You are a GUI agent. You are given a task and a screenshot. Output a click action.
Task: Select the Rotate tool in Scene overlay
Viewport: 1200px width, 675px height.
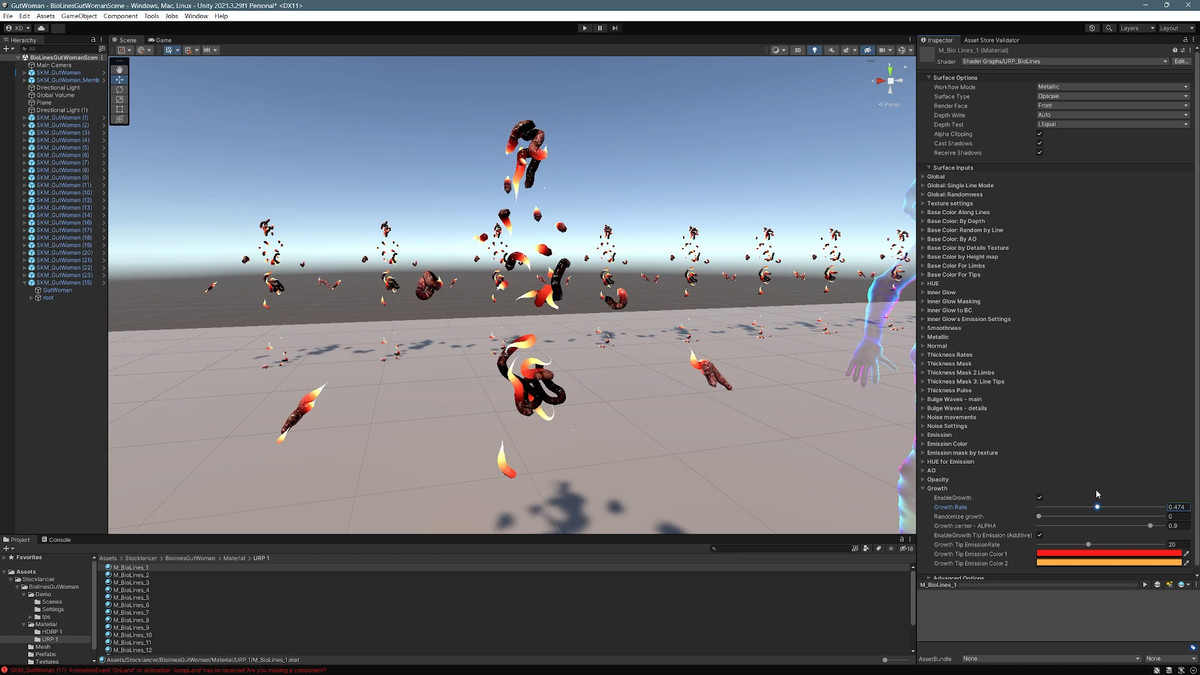coord(120,90)
